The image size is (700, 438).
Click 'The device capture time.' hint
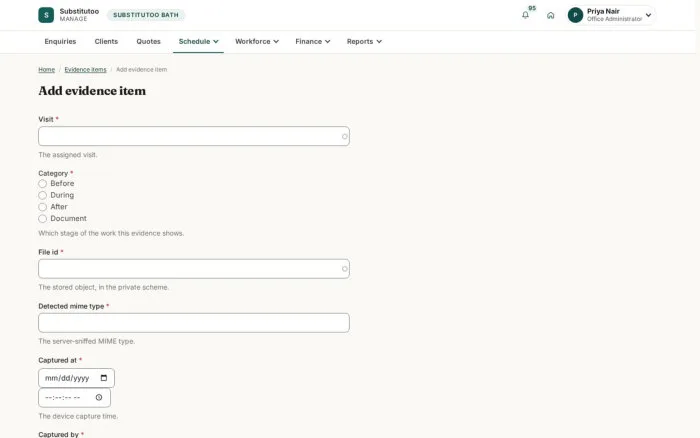tap(78, 416)
